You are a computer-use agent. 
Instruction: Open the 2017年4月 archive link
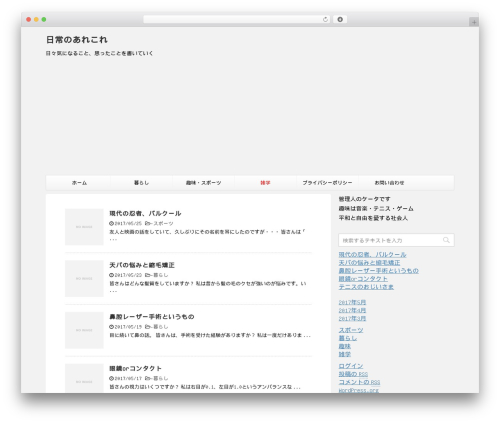[x=352, y=310]
